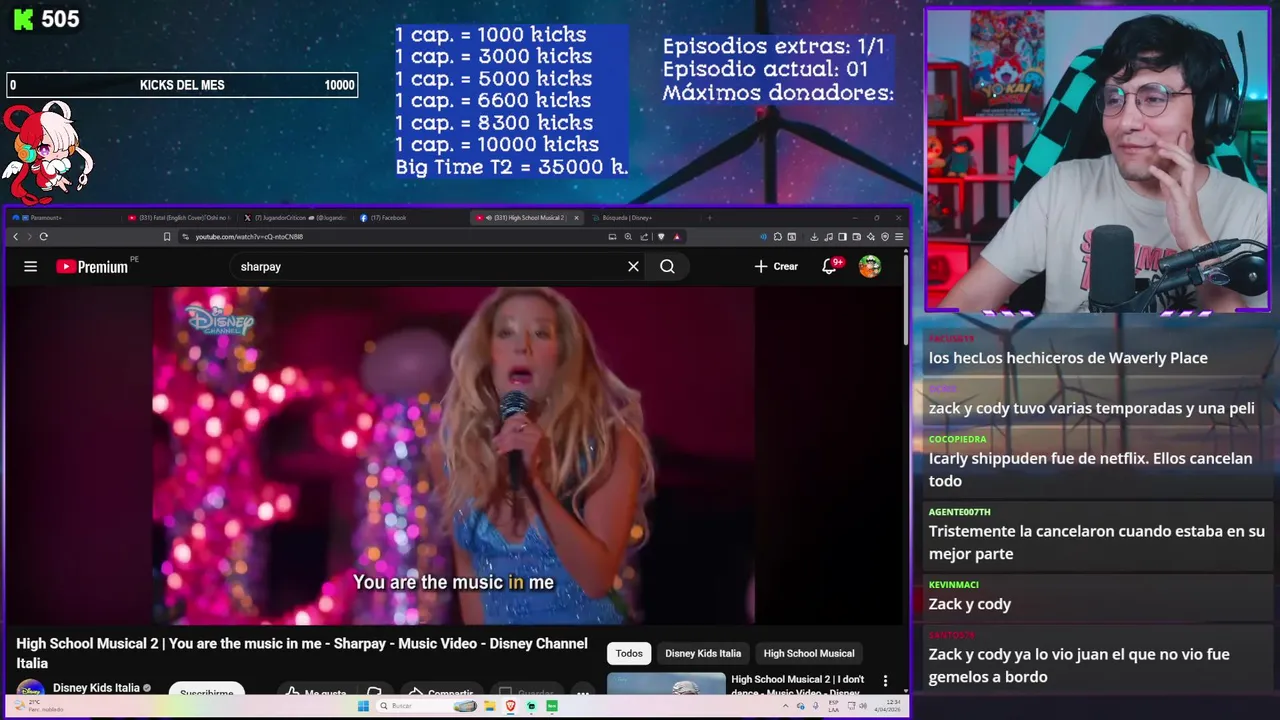Screen dimensions: 1280x720
Task: Select the 'High School Musical' filter chip
Action: (x=809, y=653)
